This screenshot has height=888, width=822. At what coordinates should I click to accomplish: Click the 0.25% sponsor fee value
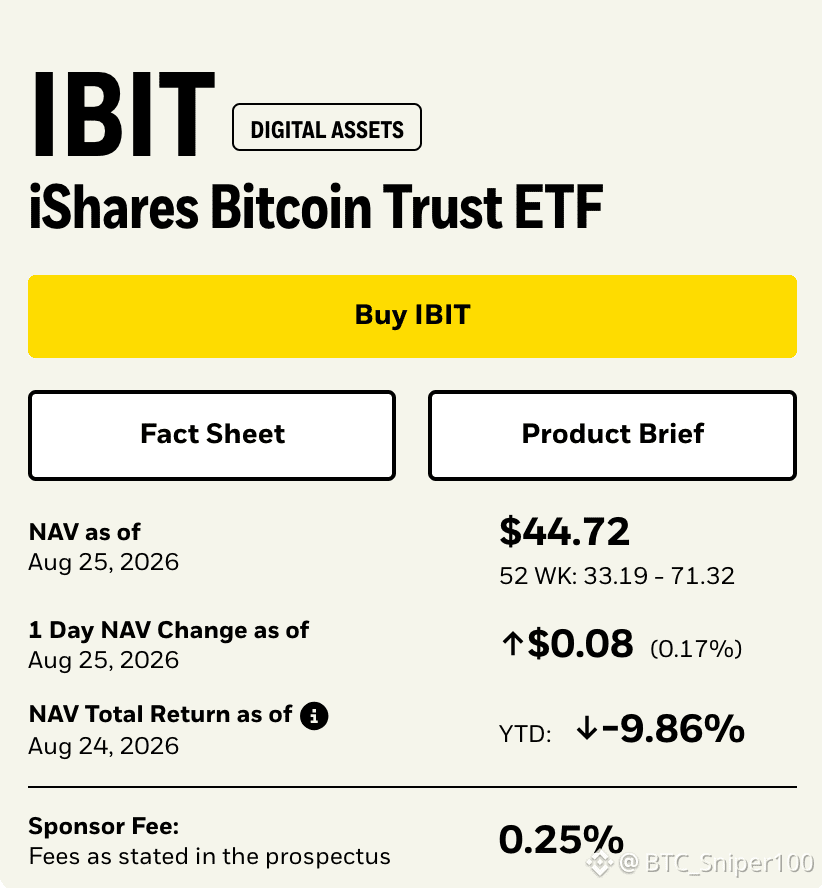561,839
